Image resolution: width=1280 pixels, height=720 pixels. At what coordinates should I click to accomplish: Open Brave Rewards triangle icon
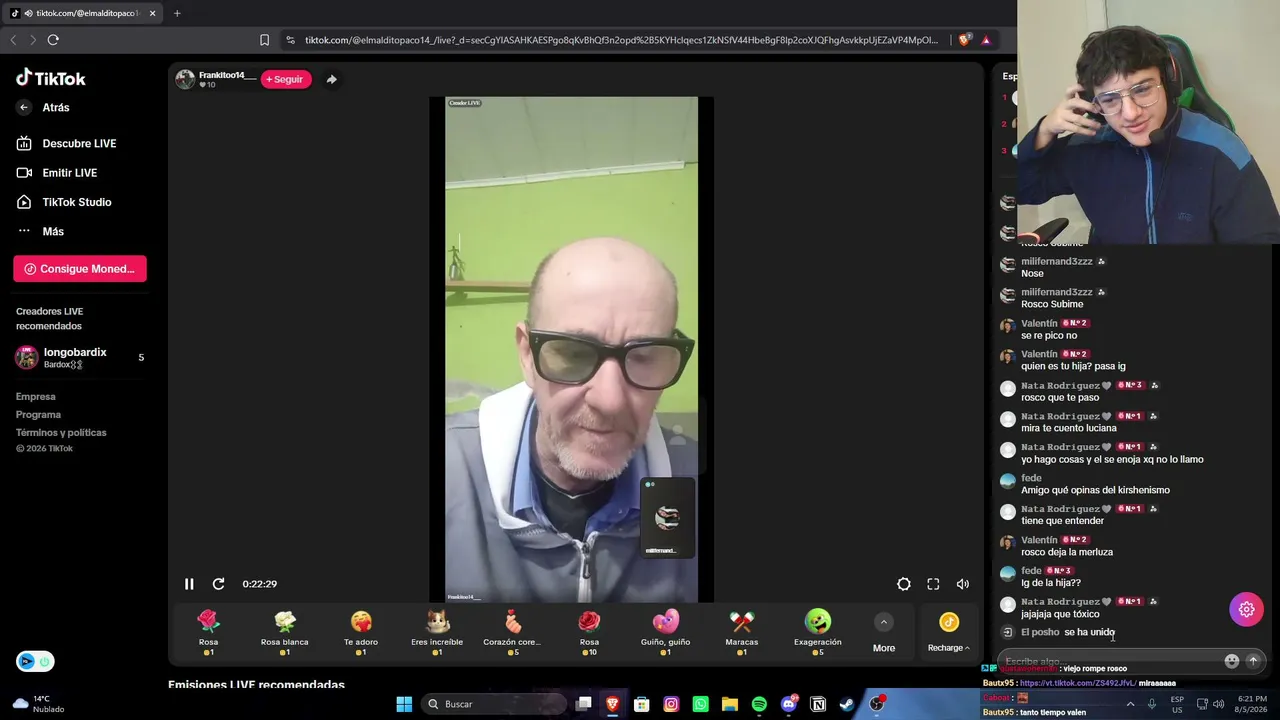point(986,40)
